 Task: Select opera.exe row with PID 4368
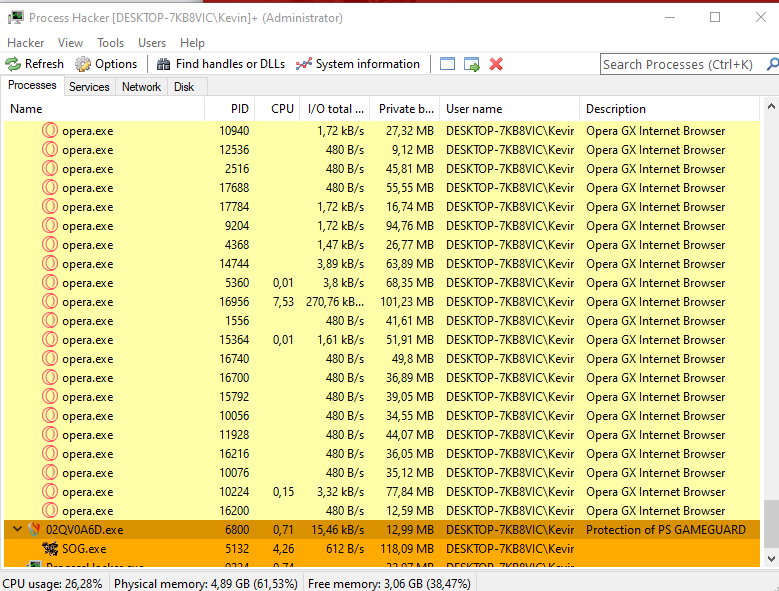click(382, 245)
